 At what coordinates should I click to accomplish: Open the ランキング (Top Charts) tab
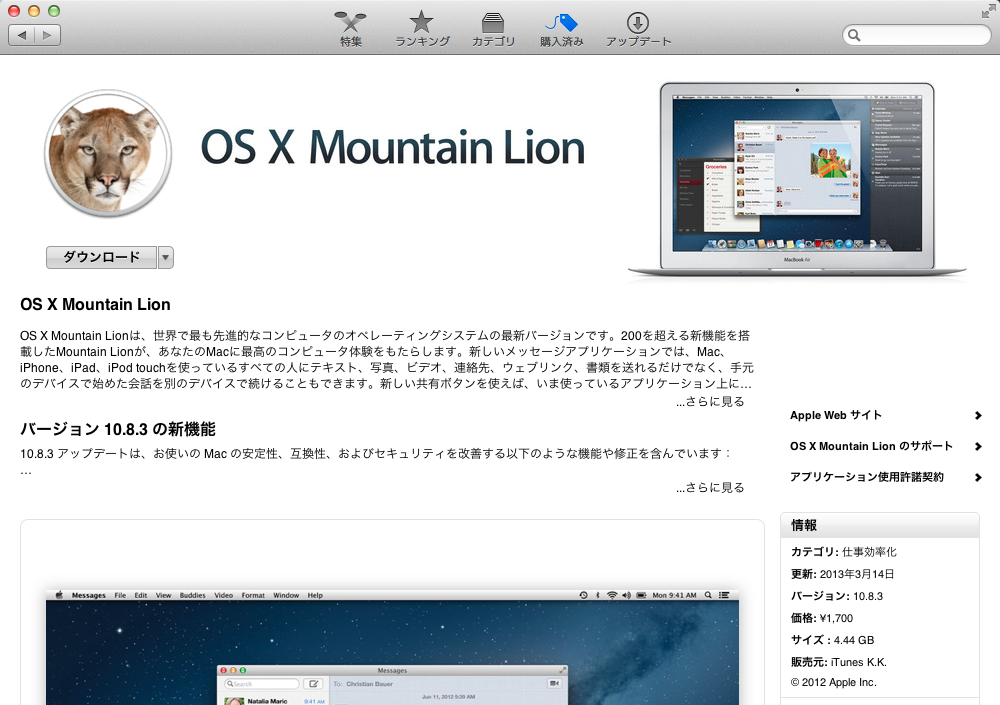422,29
